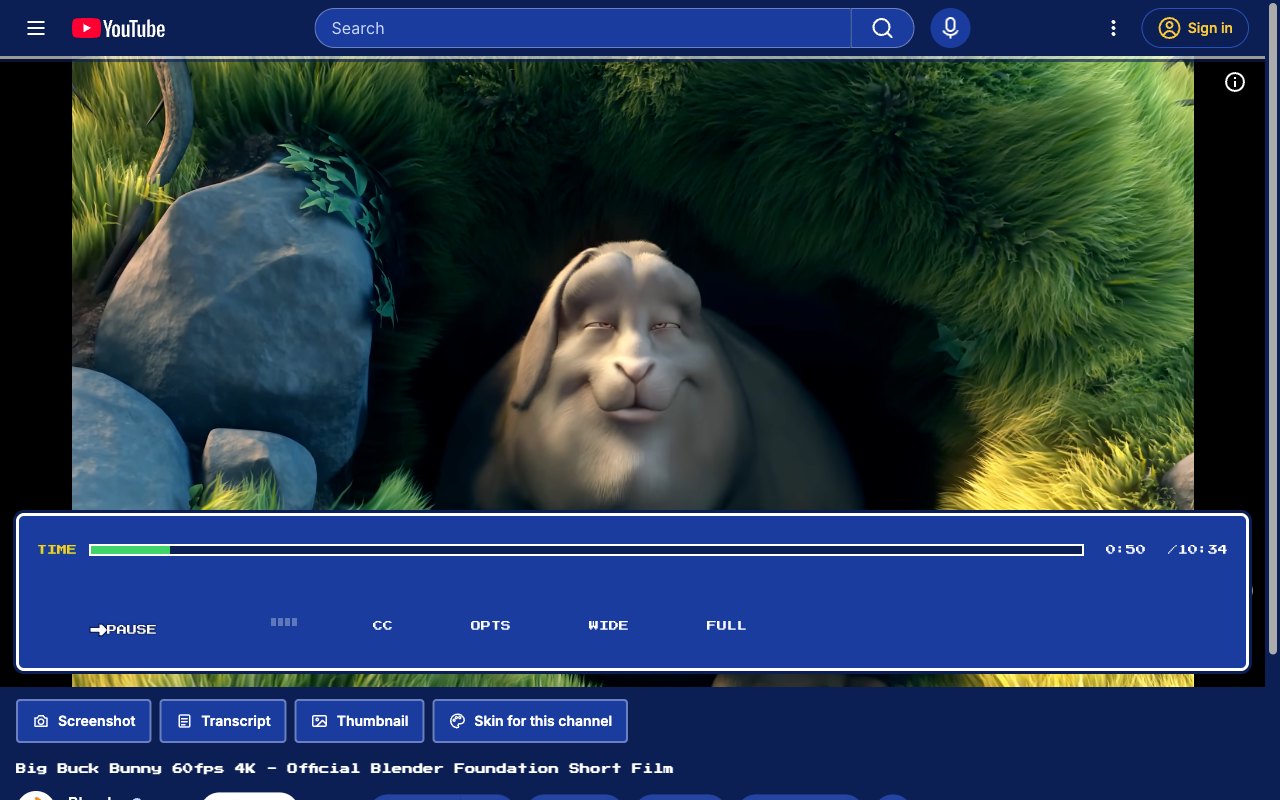Download the video Thumbnail
This screenshot has height=800, width=1280.
click(x=359, y=721)
